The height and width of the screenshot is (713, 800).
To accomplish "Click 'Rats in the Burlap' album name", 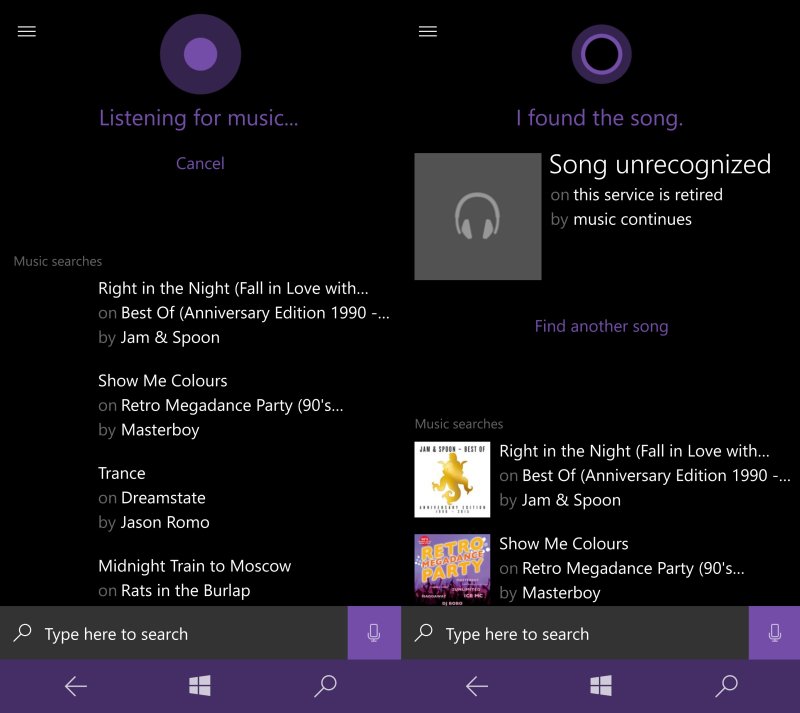I will (x=186, y=591).
